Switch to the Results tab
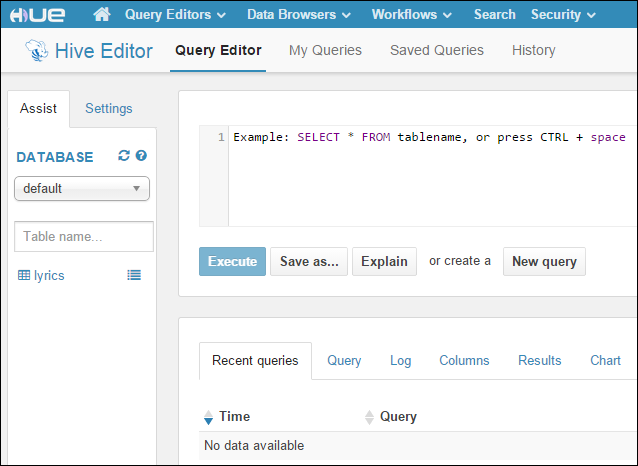 coord(540,361)
